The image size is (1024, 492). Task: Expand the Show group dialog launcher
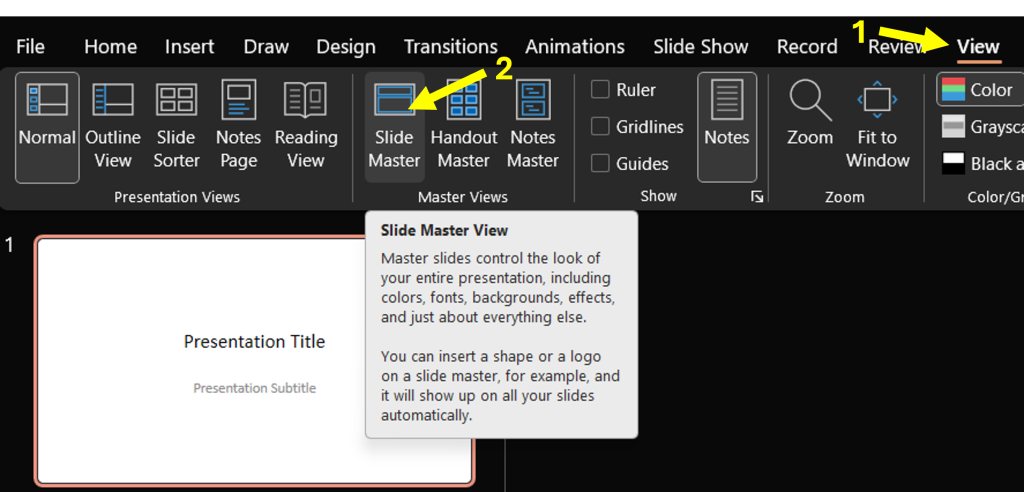757,197
